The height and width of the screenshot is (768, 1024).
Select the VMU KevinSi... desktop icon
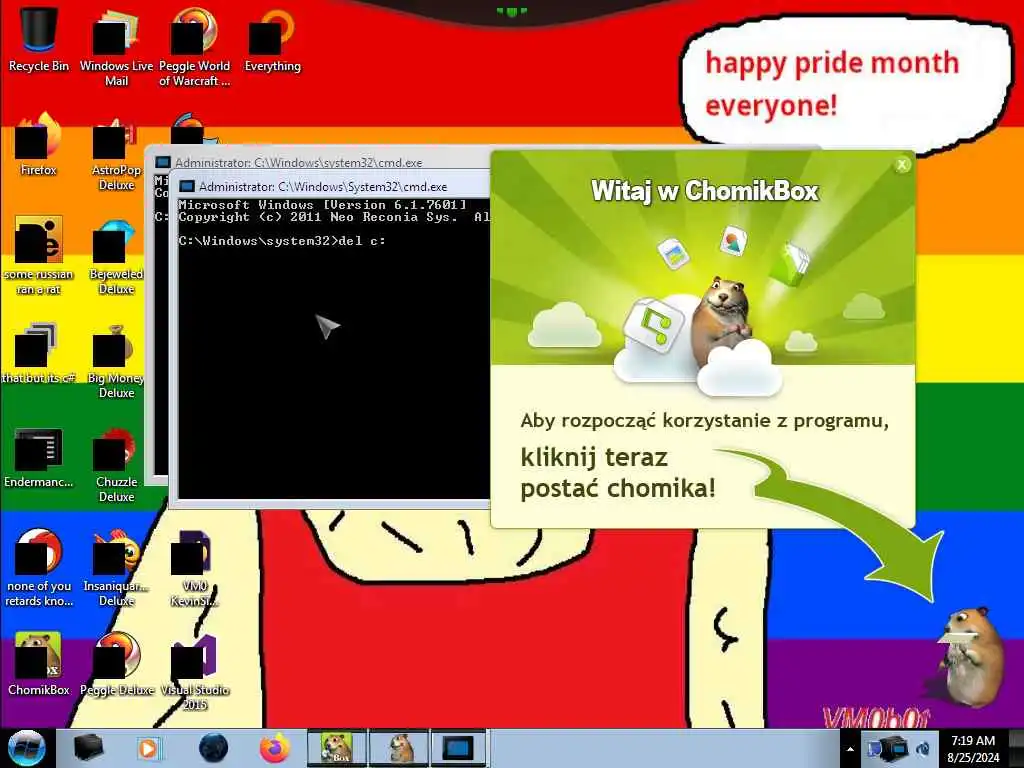[195, 567]
